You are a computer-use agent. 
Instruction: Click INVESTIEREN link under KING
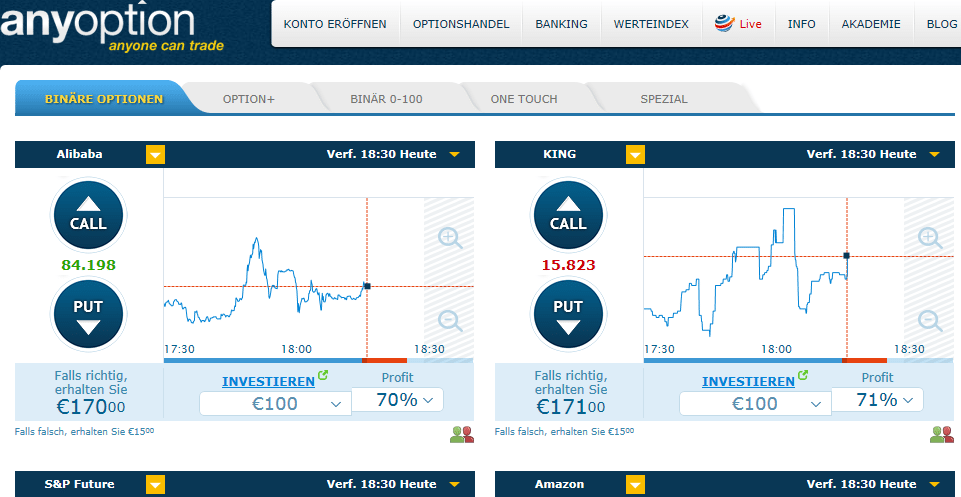pos(748,381)
